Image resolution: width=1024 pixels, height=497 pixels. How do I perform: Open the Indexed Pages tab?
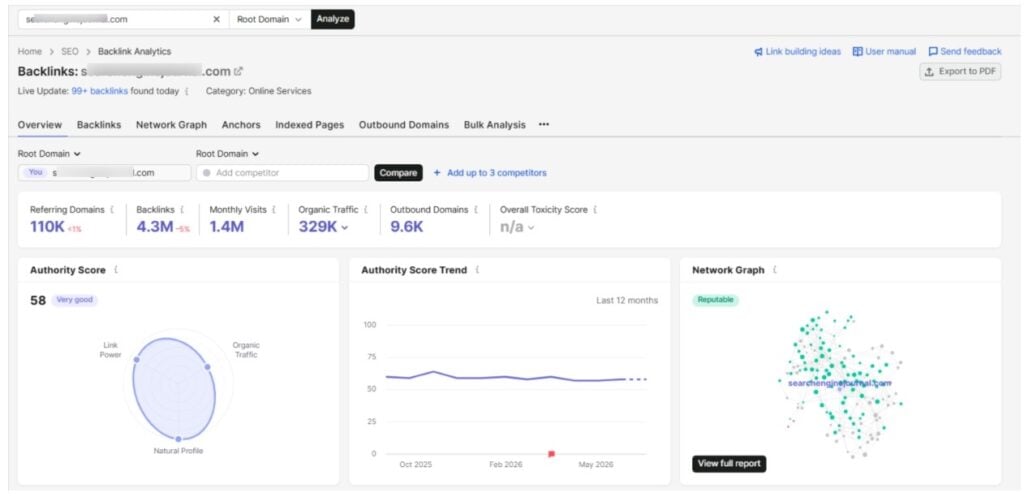pos(310,125)
